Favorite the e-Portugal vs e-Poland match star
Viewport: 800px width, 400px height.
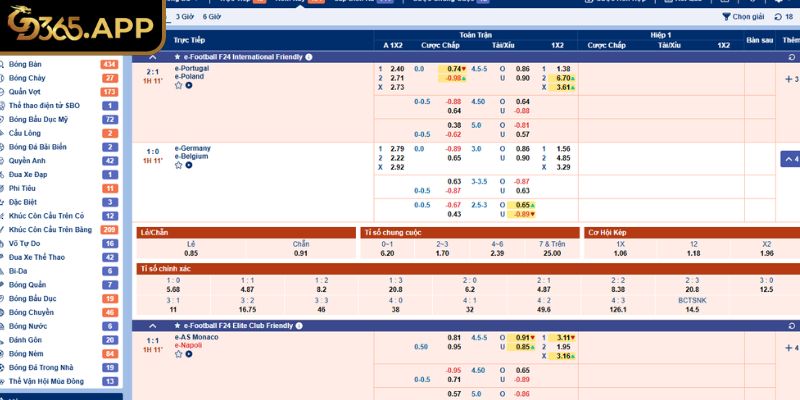coord(179,85)
